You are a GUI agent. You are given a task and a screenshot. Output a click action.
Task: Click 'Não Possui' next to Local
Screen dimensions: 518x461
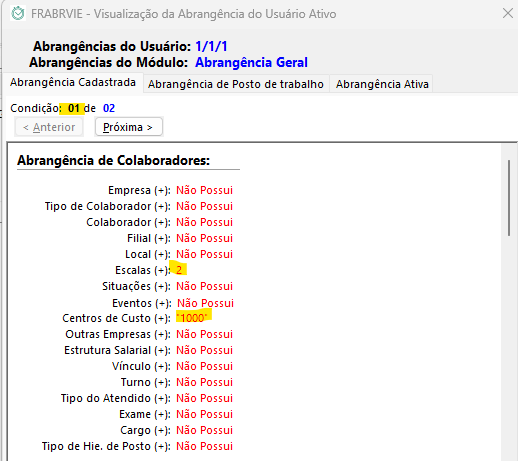coord(204,254)
